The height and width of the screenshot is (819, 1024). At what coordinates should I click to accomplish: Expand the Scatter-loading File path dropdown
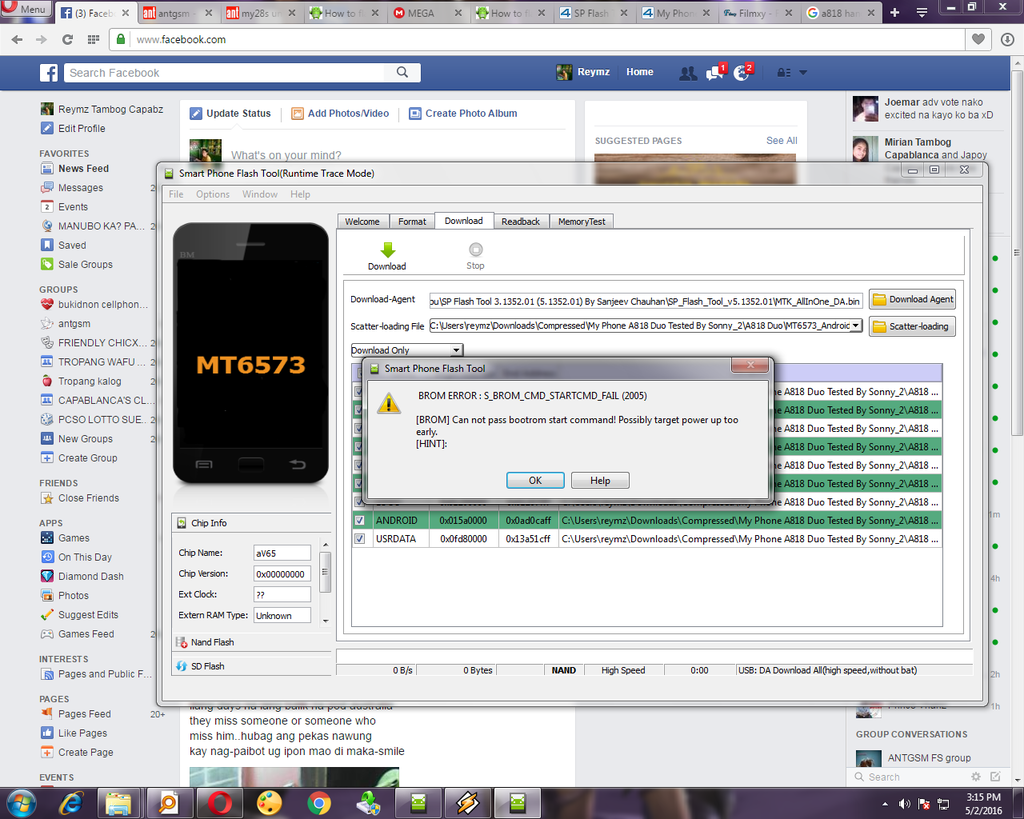[x=856, y=325]
